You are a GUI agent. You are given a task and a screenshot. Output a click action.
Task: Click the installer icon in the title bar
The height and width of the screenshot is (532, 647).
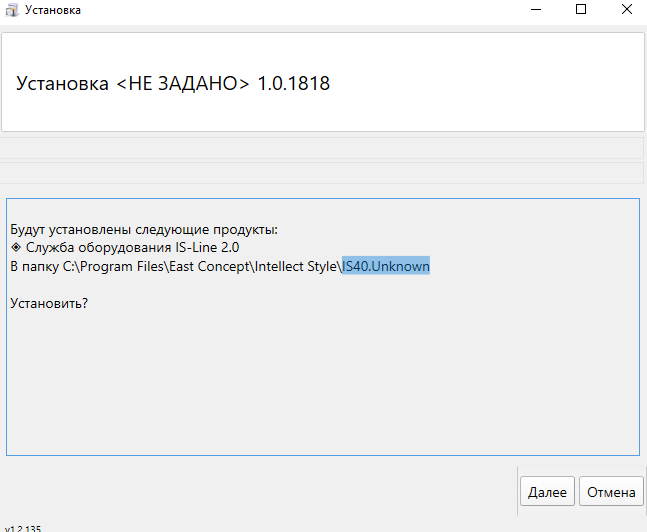[x=12, y=10]
